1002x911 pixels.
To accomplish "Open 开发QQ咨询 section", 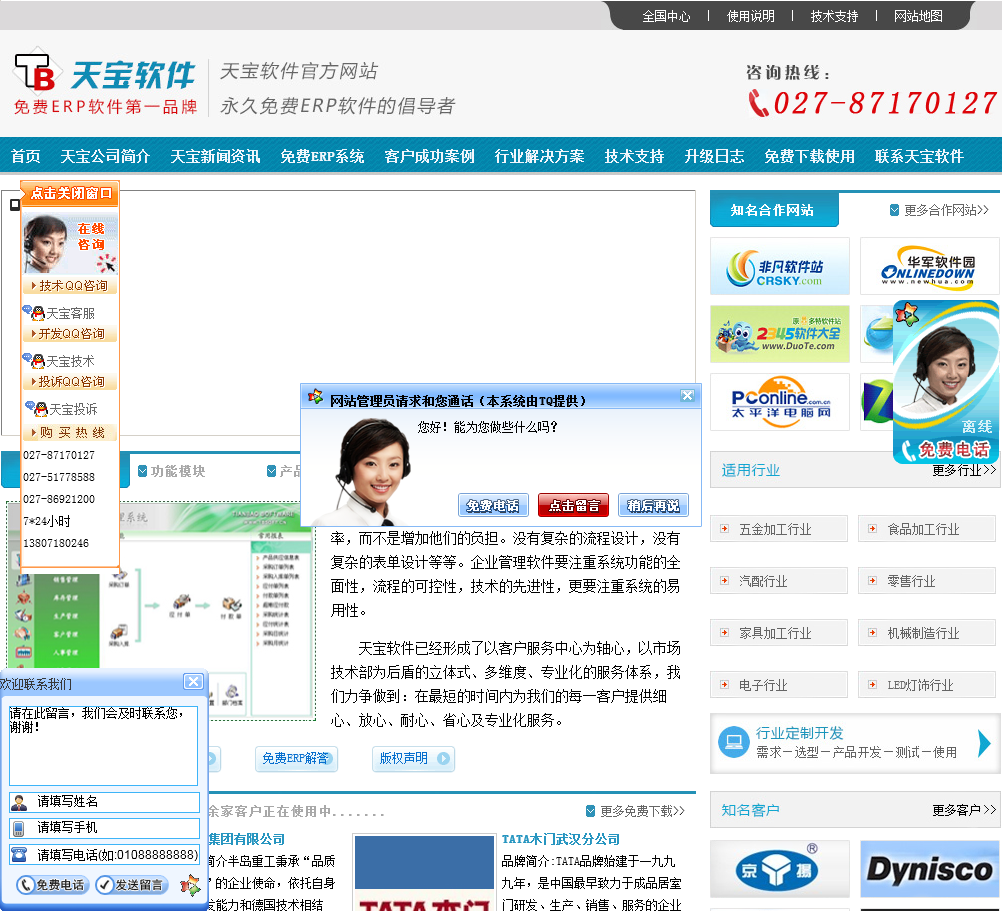I will pyautogui.click(x=70, y=333).
